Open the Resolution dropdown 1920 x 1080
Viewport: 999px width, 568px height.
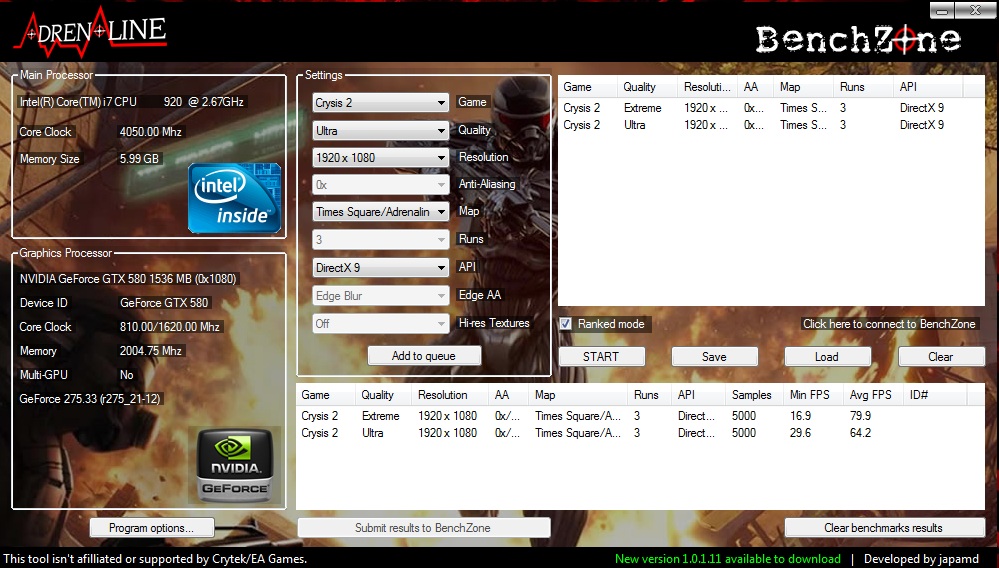(x=380, y=157)
